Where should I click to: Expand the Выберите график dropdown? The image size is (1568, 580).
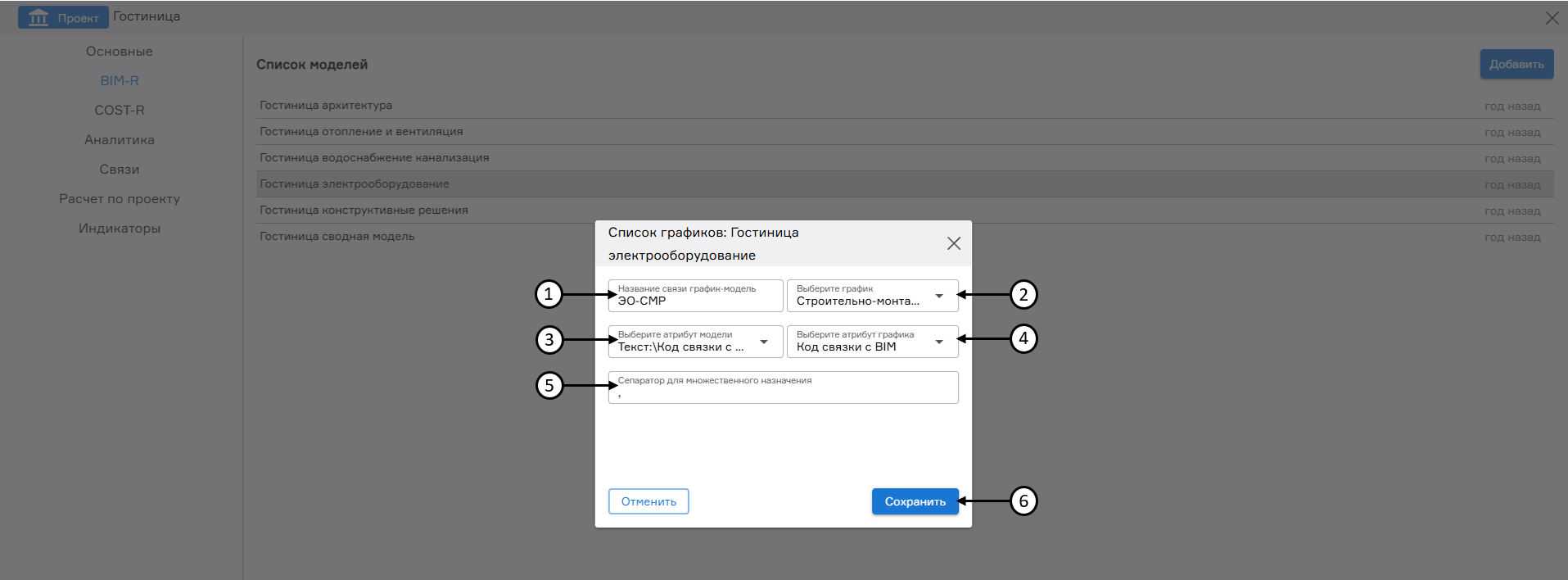pos(939,296)
